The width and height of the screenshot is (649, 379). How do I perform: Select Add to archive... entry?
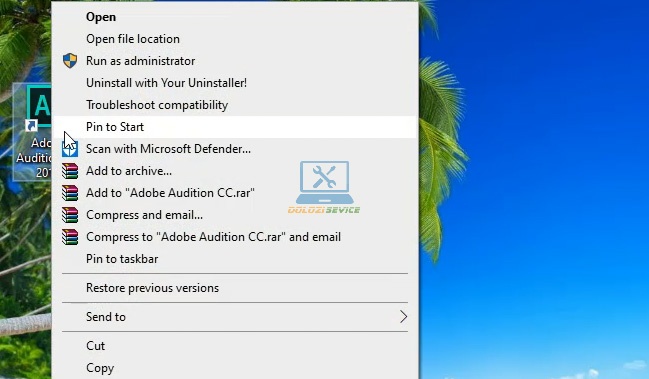235,171
